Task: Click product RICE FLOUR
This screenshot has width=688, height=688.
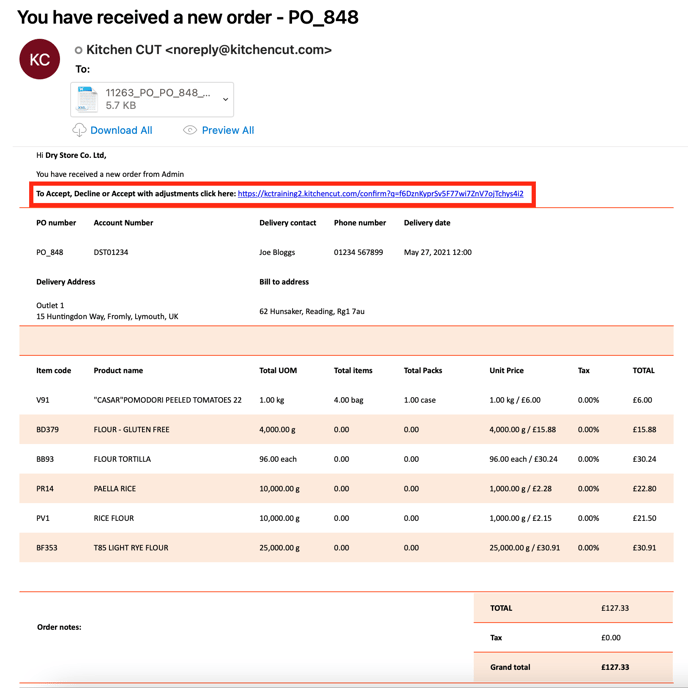Action: pyautogui.click(x=114, y=518)
